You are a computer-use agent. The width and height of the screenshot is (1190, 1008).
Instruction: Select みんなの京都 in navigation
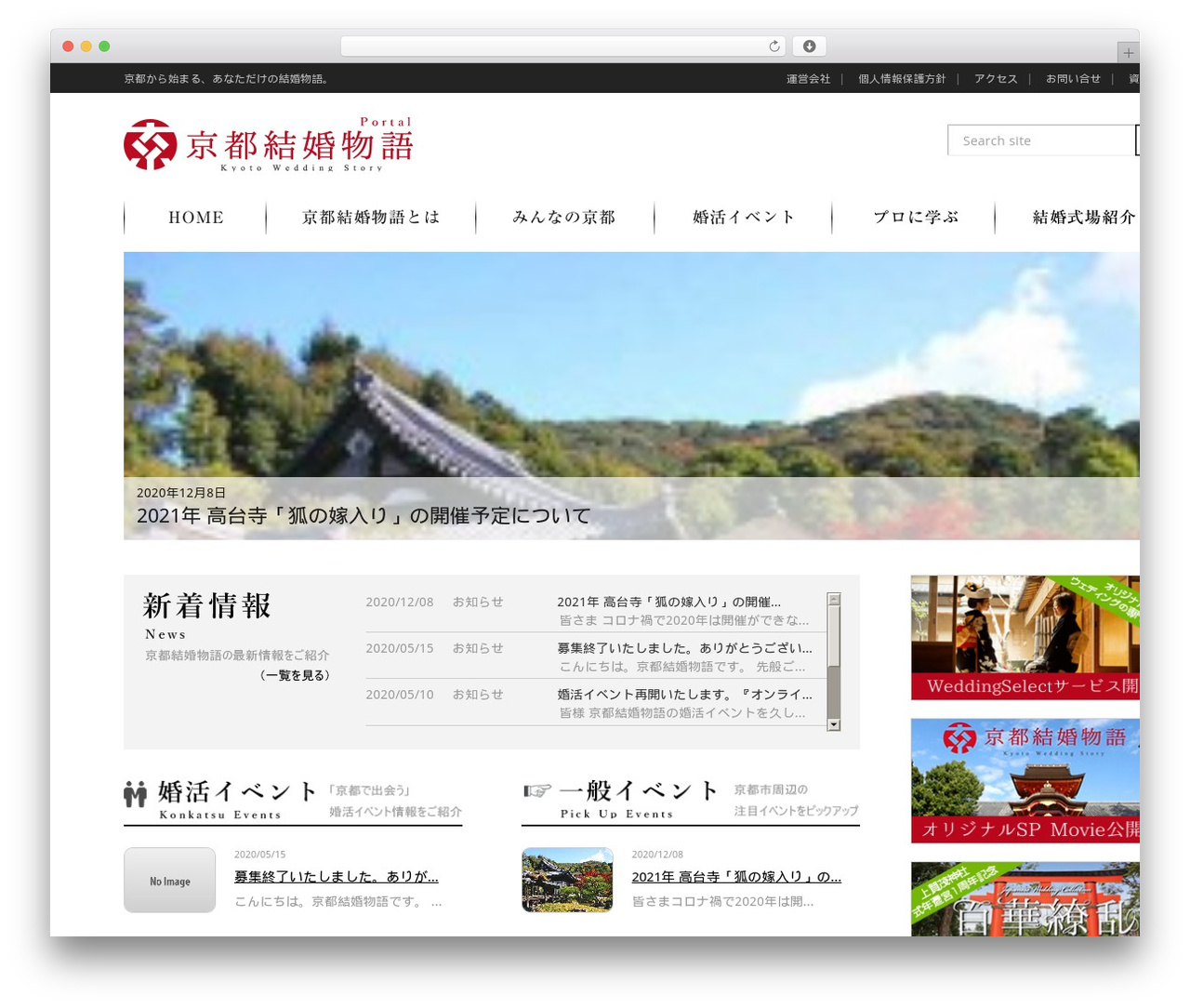564,218
